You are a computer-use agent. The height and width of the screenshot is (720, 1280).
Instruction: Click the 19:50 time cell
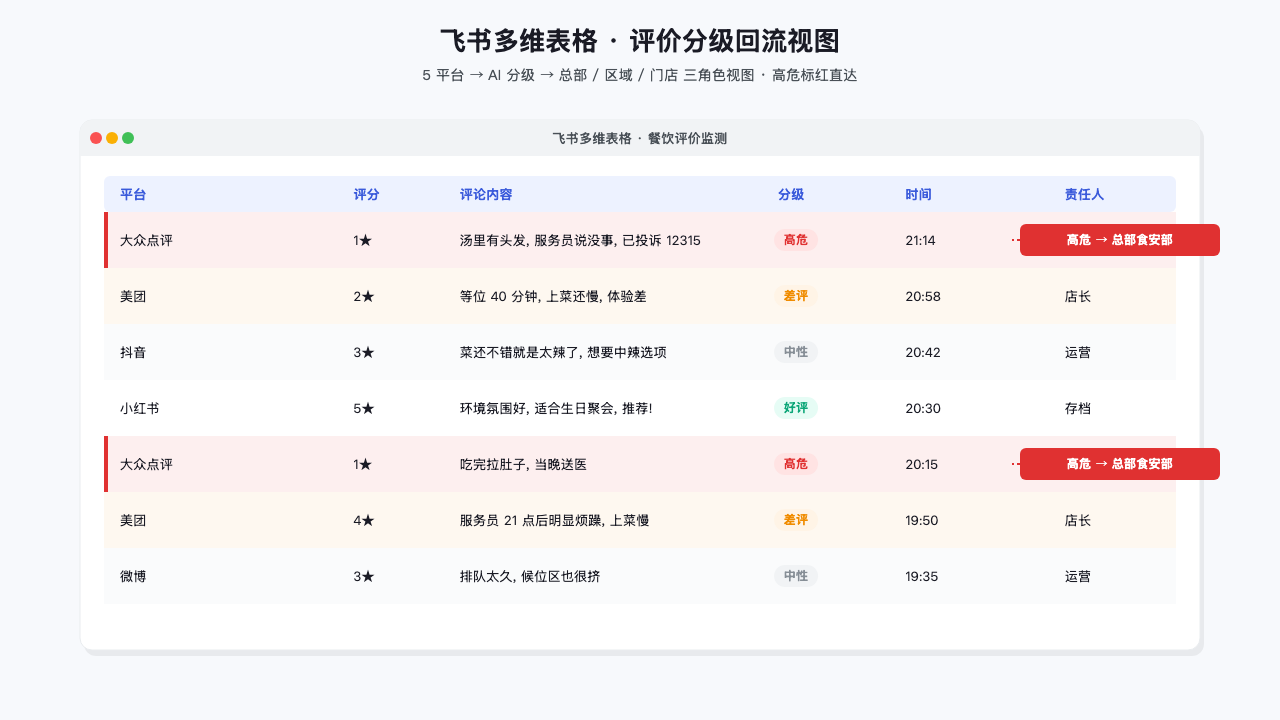click(x=922, y=520)
